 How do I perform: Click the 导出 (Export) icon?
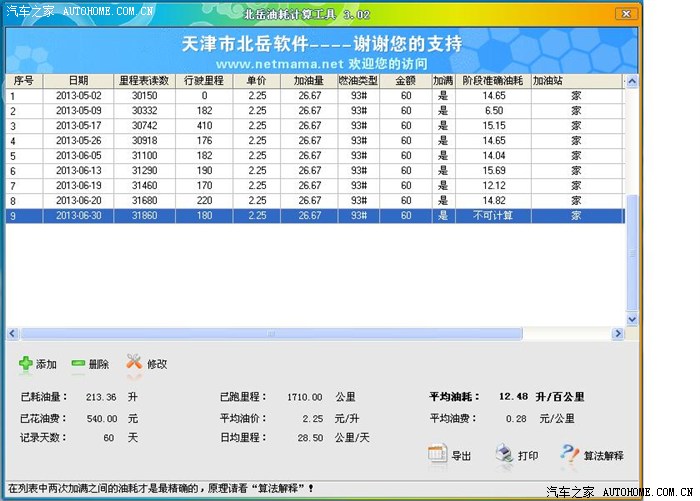point(438,455)
